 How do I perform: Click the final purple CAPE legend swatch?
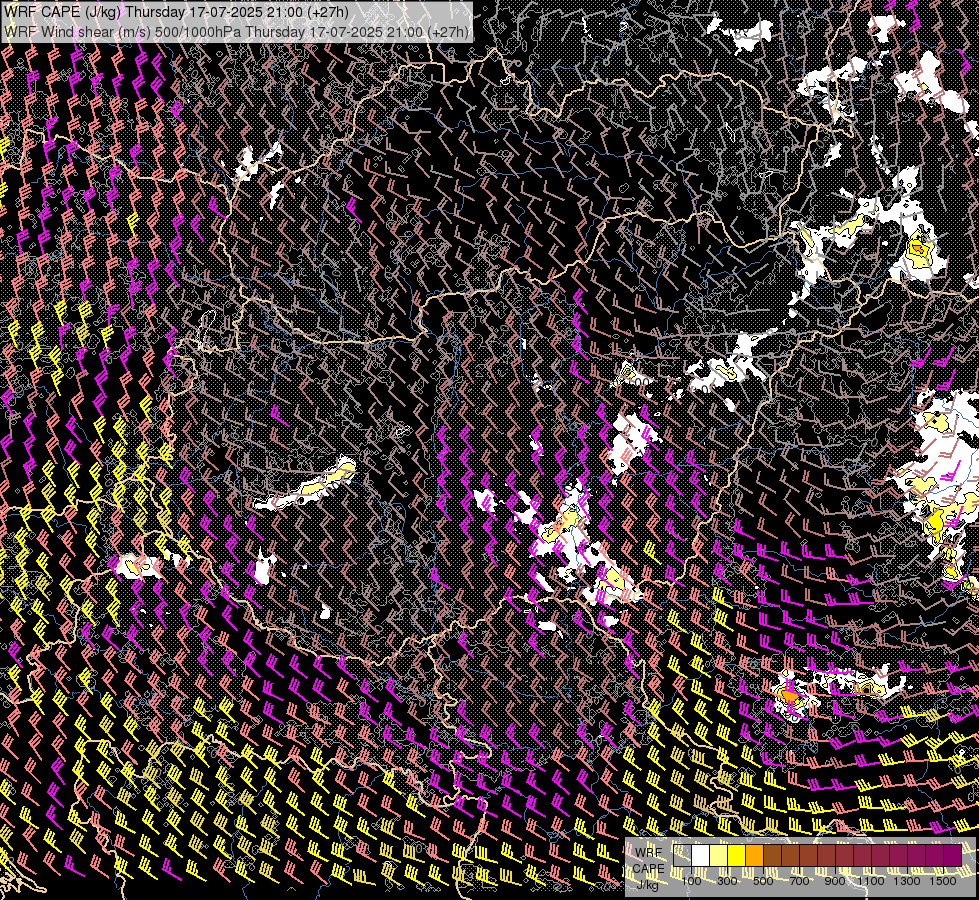coord(953,855)
